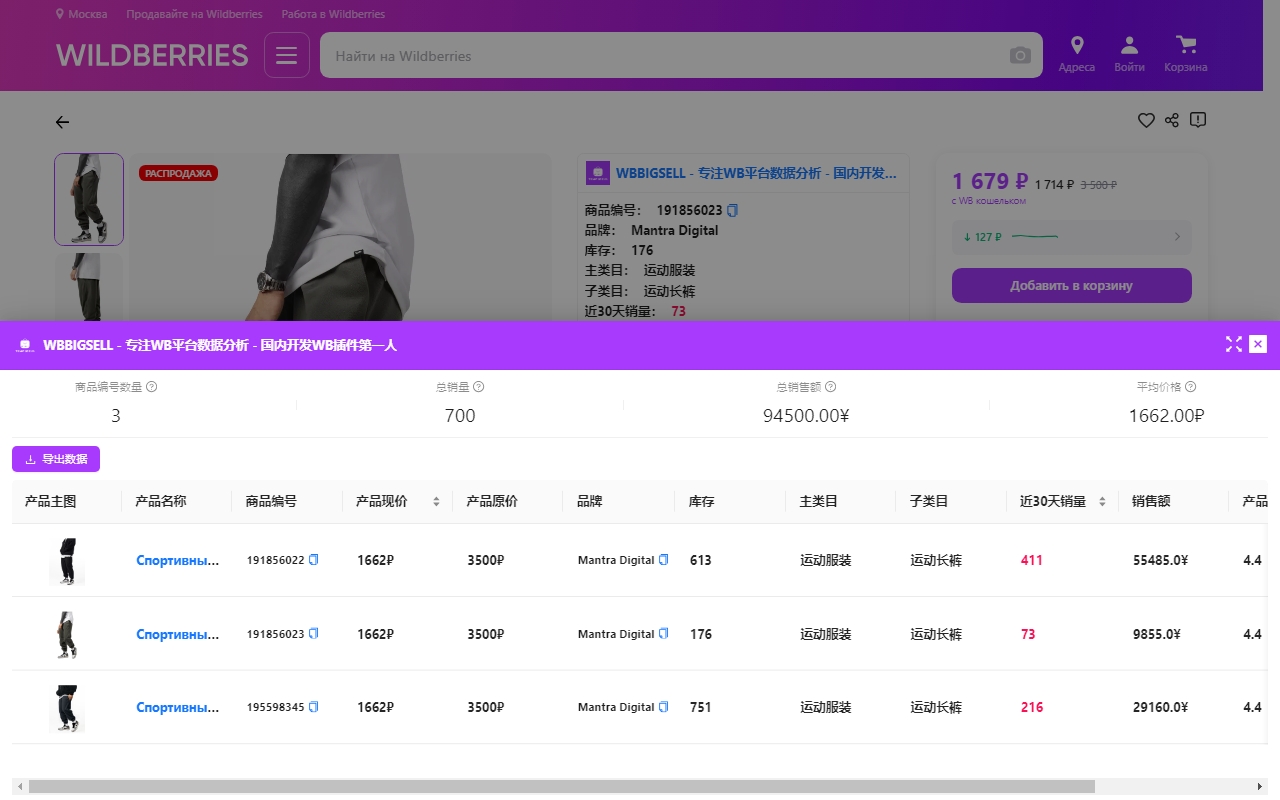Screen dimensions: 1280x800
Task: Toggle sorting on 近30天销量 column
Action: [1101, 500]
